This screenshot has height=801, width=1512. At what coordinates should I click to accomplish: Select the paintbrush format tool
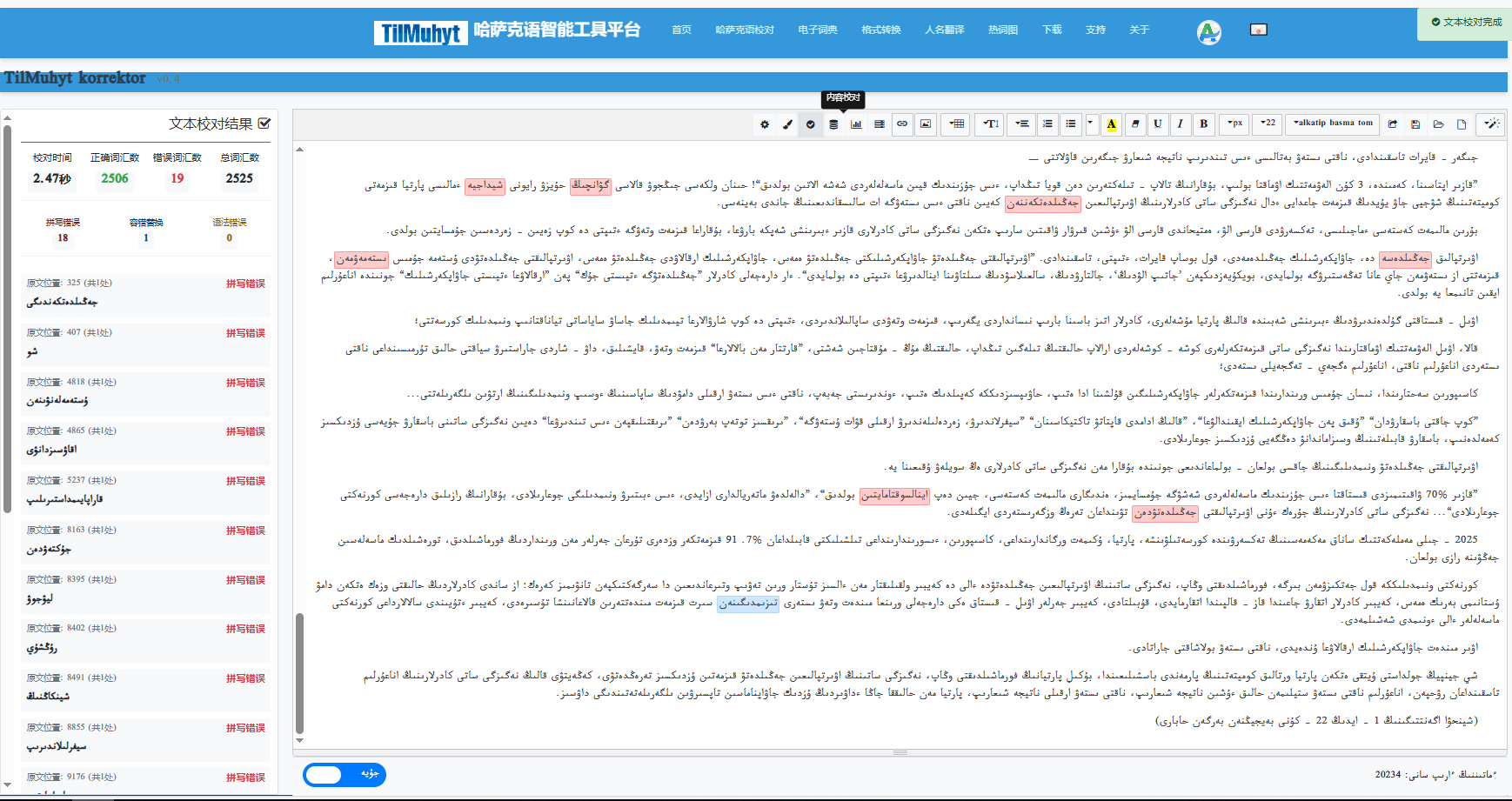(x=787, y=124)
